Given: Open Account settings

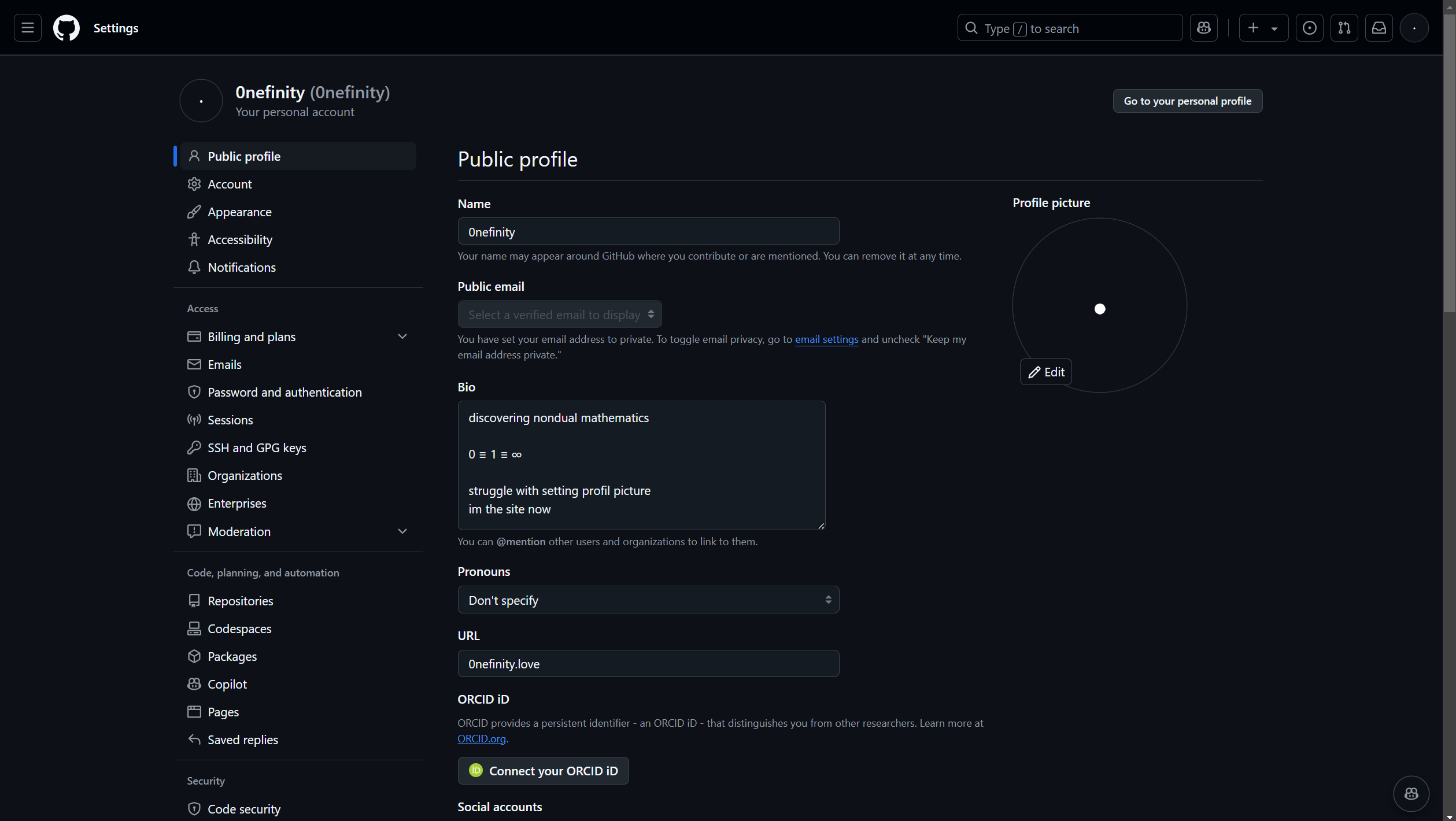Looking at the screenshot, I should [298, 184].
